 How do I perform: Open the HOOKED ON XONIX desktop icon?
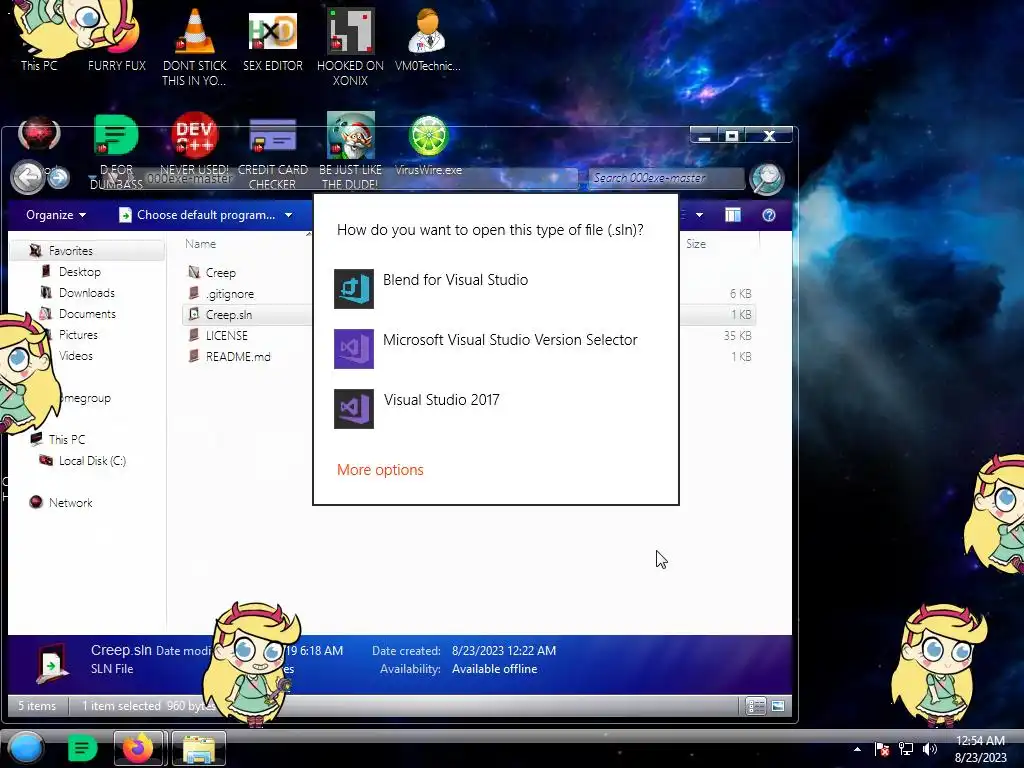coord(350,46)
